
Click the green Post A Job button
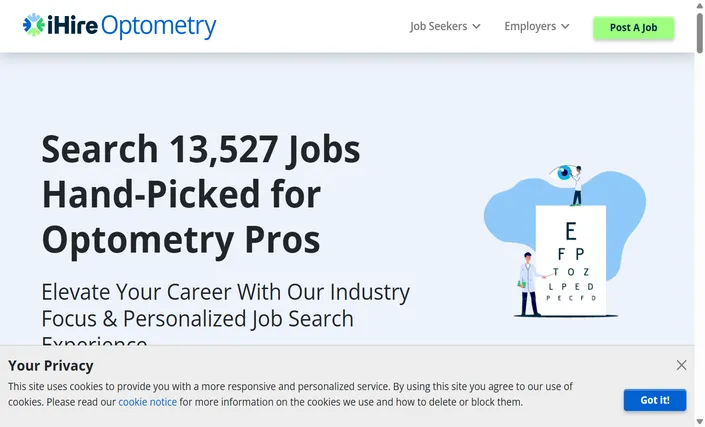coord(634,28)
